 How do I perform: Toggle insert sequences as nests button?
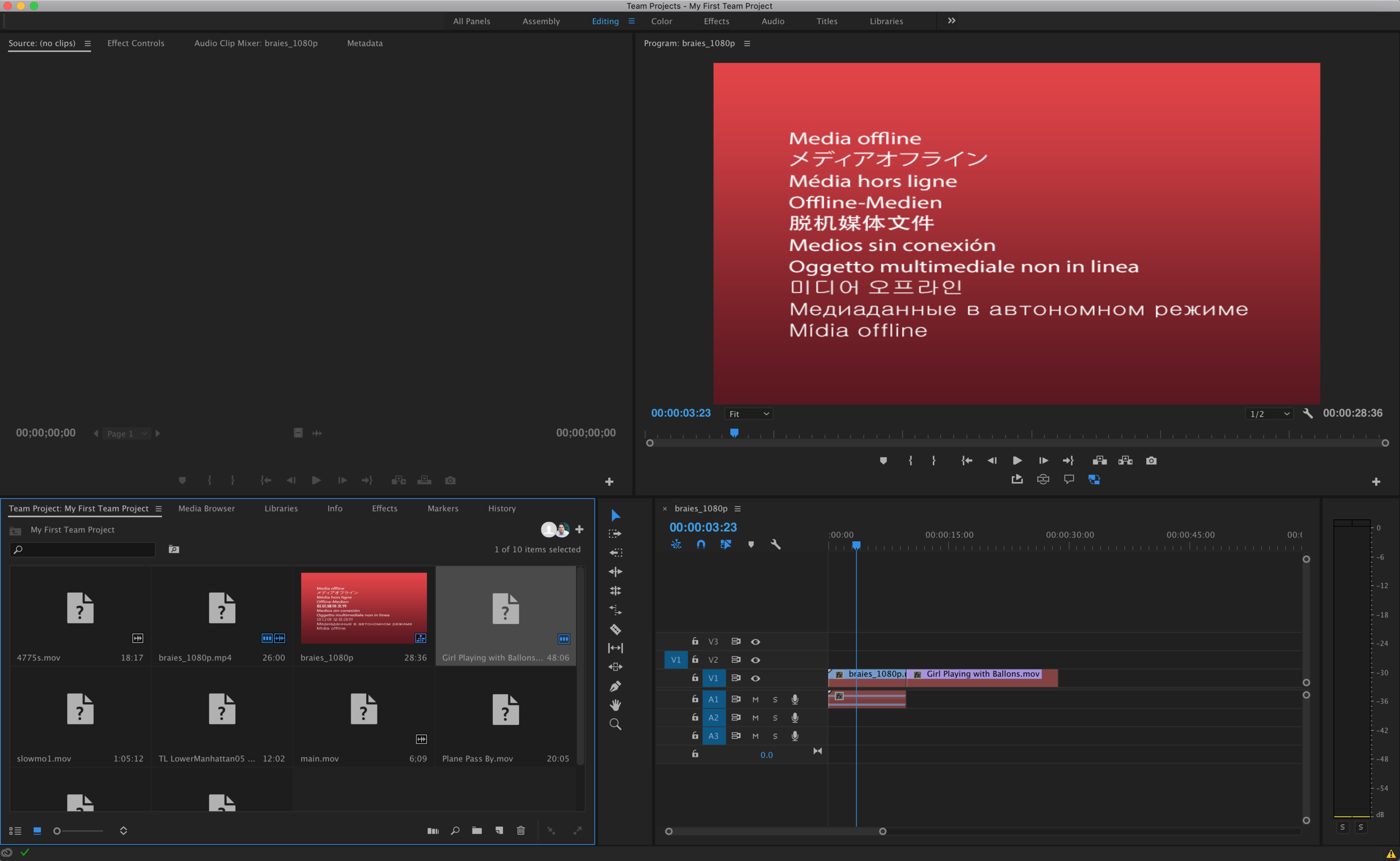676,544
